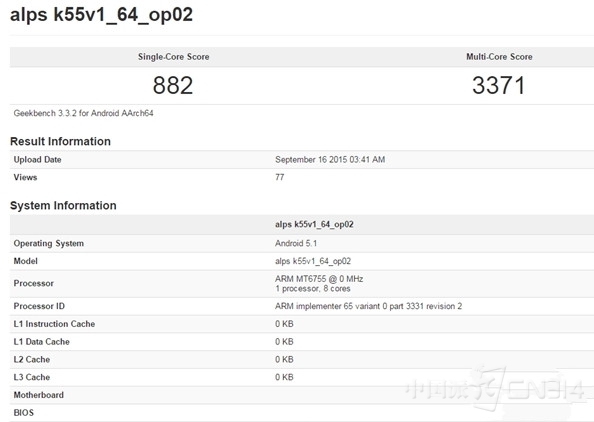The width and height of the screenshot is (594, 422).
Task: Click the single-core score value 882
Action: coord(173,85)
